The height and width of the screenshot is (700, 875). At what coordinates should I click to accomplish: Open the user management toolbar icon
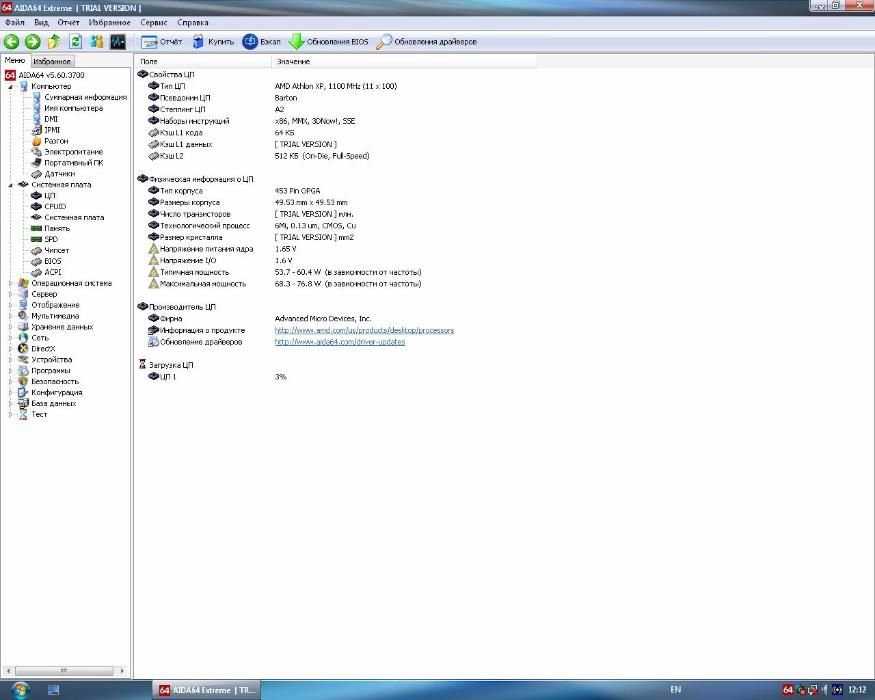coord(97,42)
